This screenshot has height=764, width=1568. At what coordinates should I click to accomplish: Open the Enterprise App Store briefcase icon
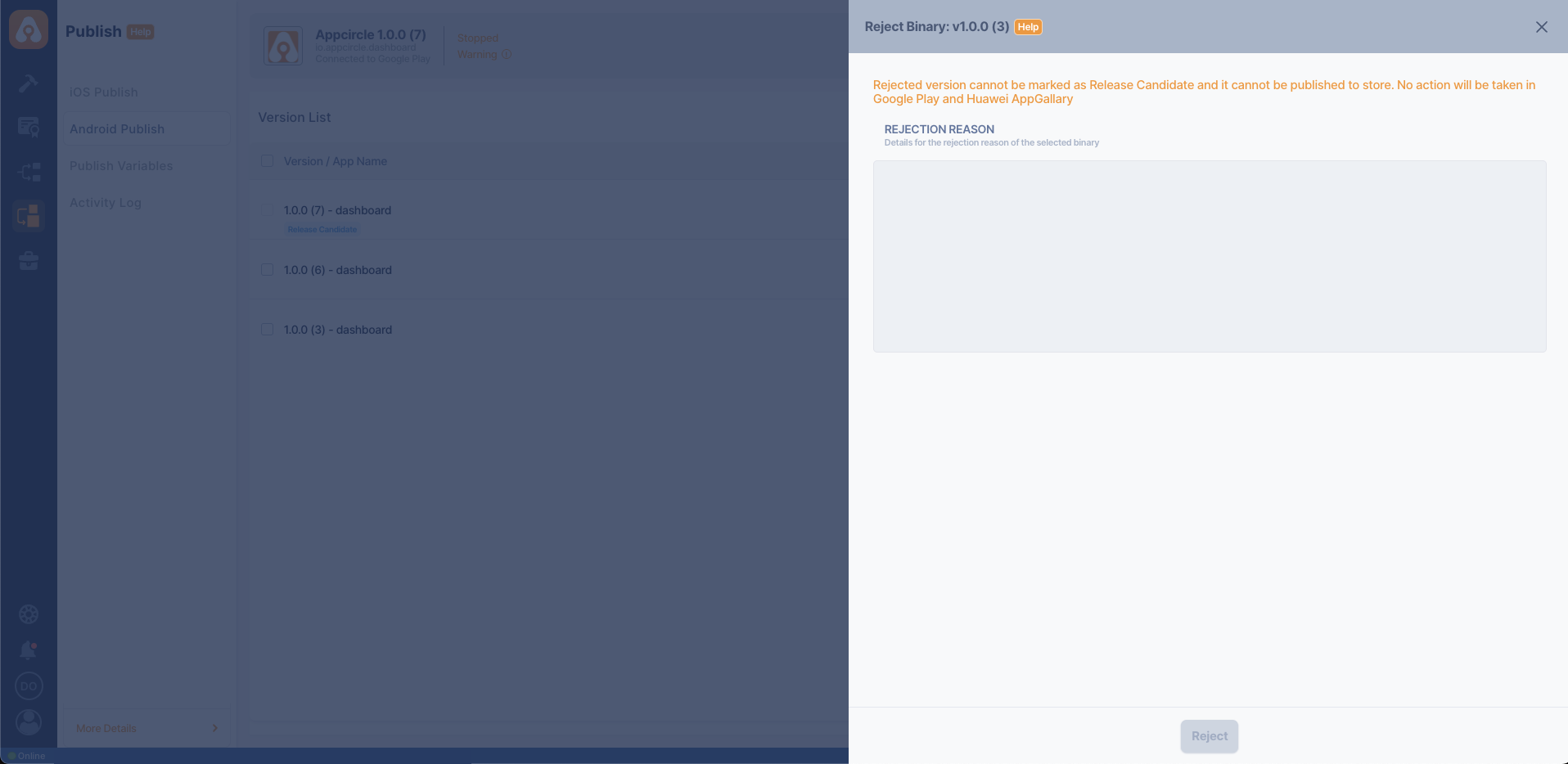click(x=29, y=261)
